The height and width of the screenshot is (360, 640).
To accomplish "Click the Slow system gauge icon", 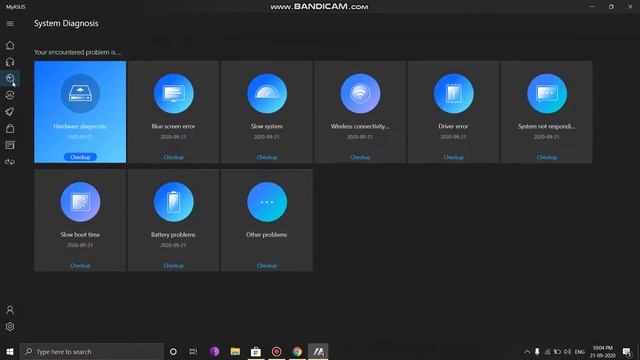I will click(267, 93).
